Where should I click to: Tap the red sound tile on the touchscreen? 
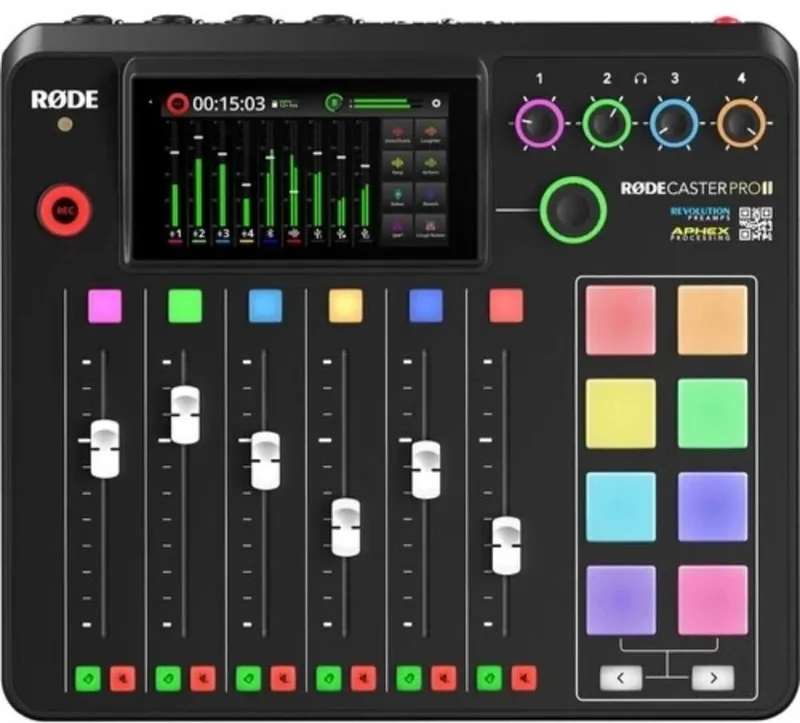(397, 134)
